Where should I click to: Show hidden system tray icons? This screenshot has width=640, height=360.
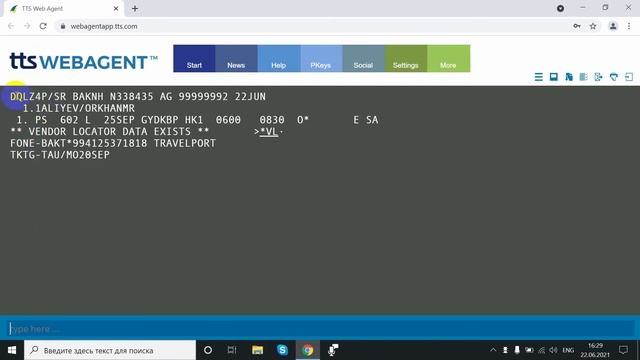(x=493, y=350)
